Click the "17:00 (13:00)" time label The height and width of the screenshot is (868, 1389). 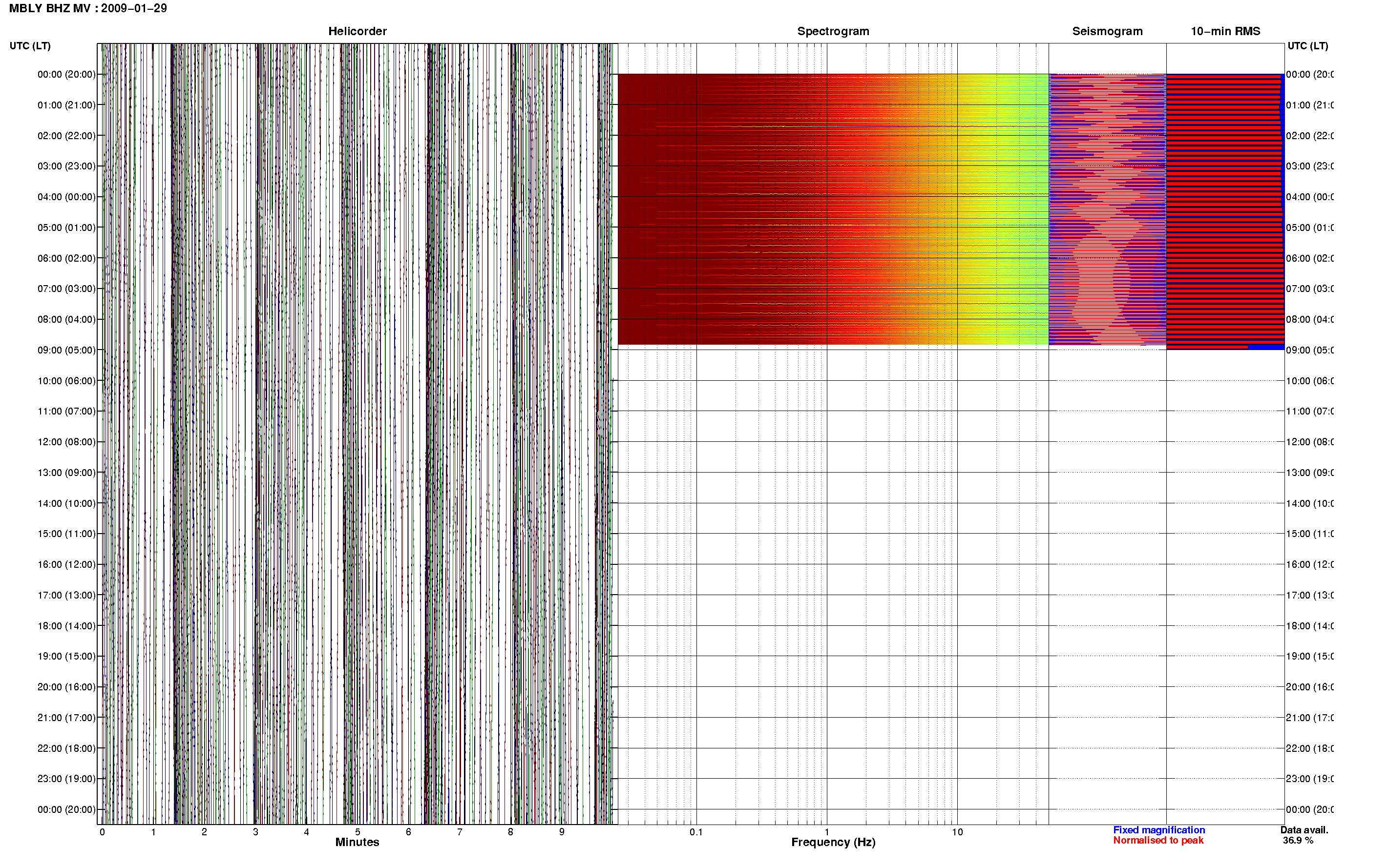pyautogui.click(x=66, y=595)
